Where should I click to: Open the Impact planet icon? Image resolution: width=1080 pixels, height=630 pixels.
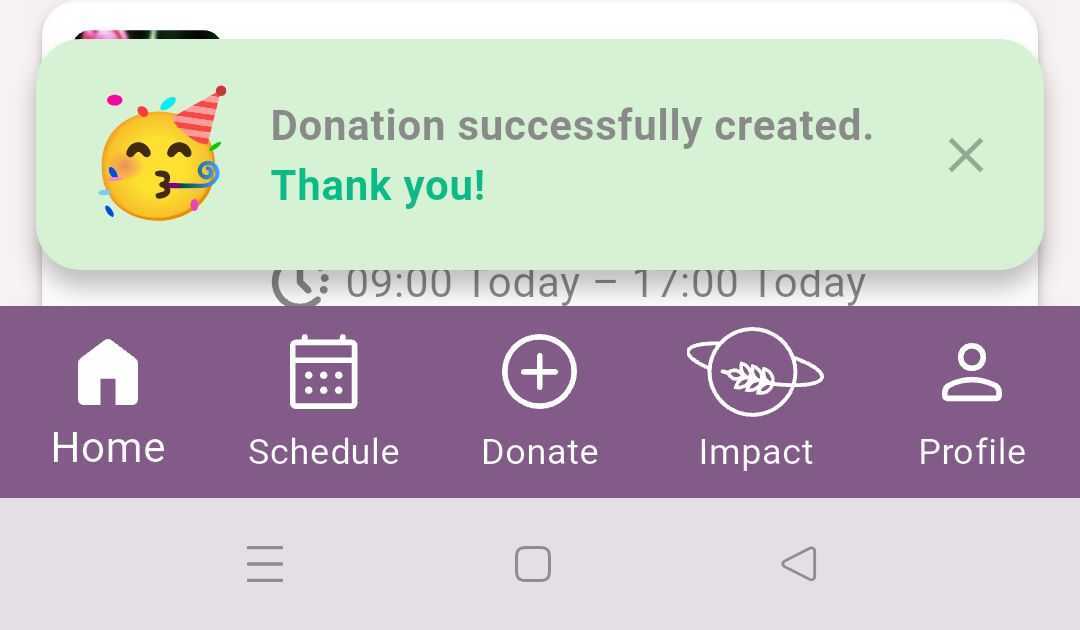755,372
